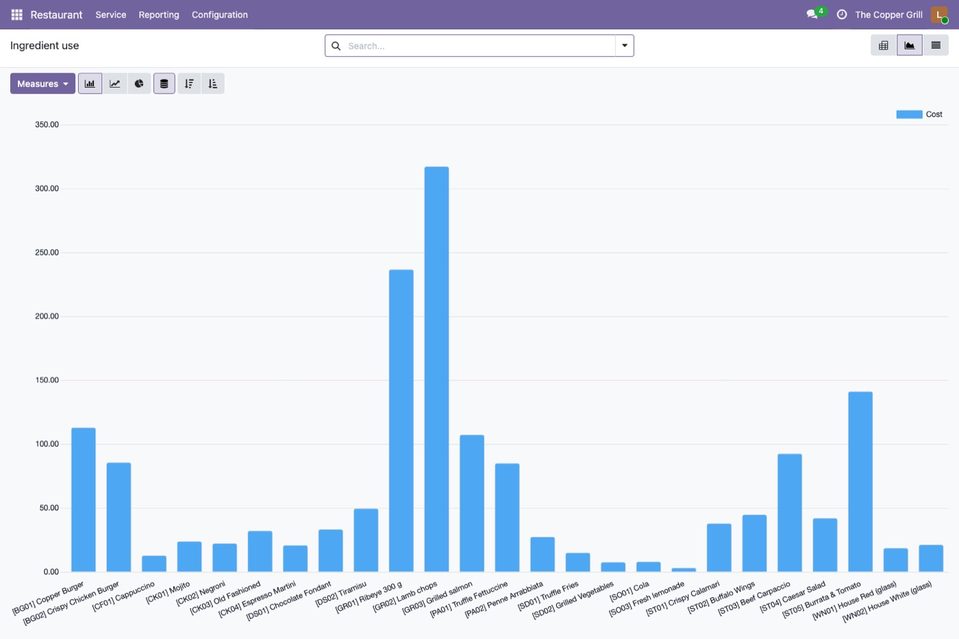
Task: Open the Service menu
Action: (x=111, y=15)
